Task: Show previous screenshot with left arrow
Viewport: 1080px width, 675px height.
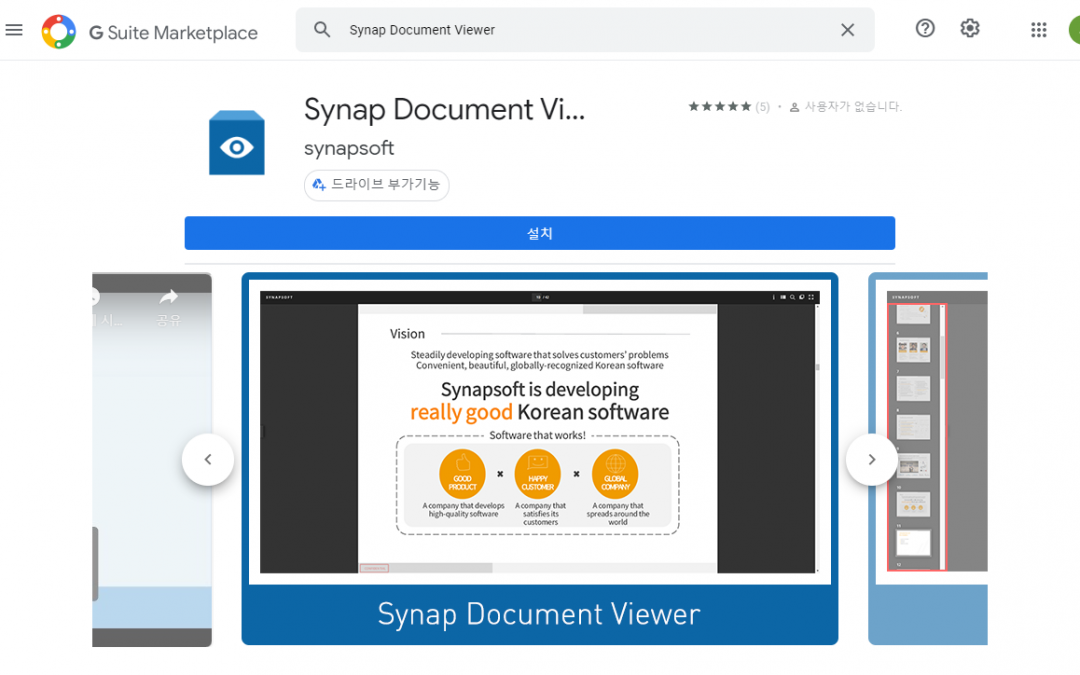Action: click(x=208, y=459)
